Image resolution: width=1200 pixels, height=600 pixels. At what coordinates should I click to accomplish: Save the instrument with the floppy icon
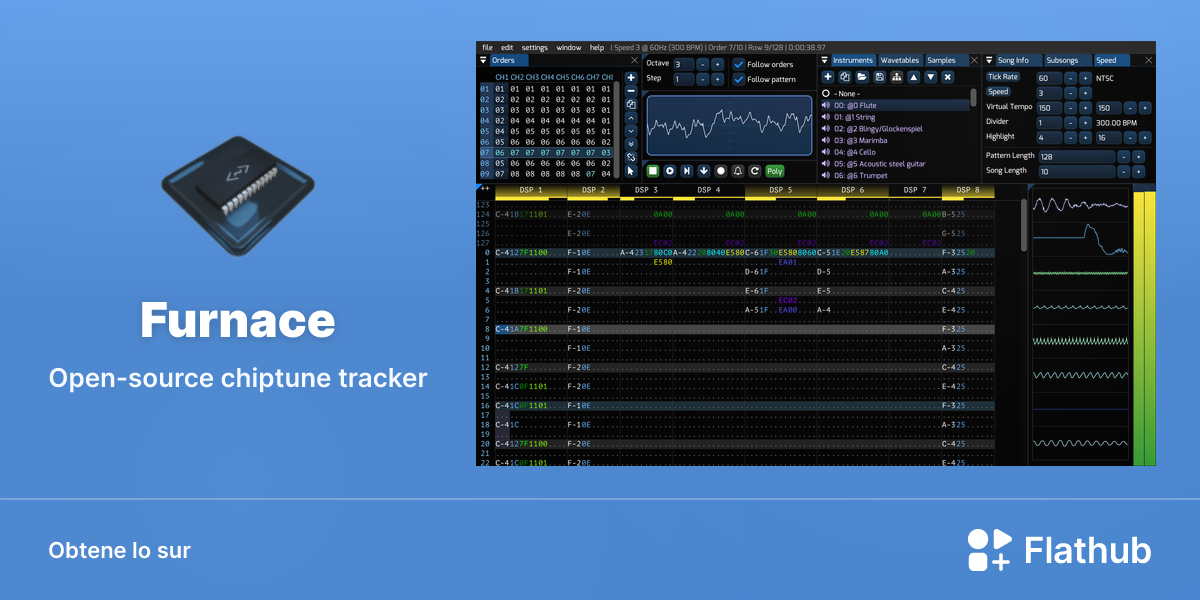point(879,77)
